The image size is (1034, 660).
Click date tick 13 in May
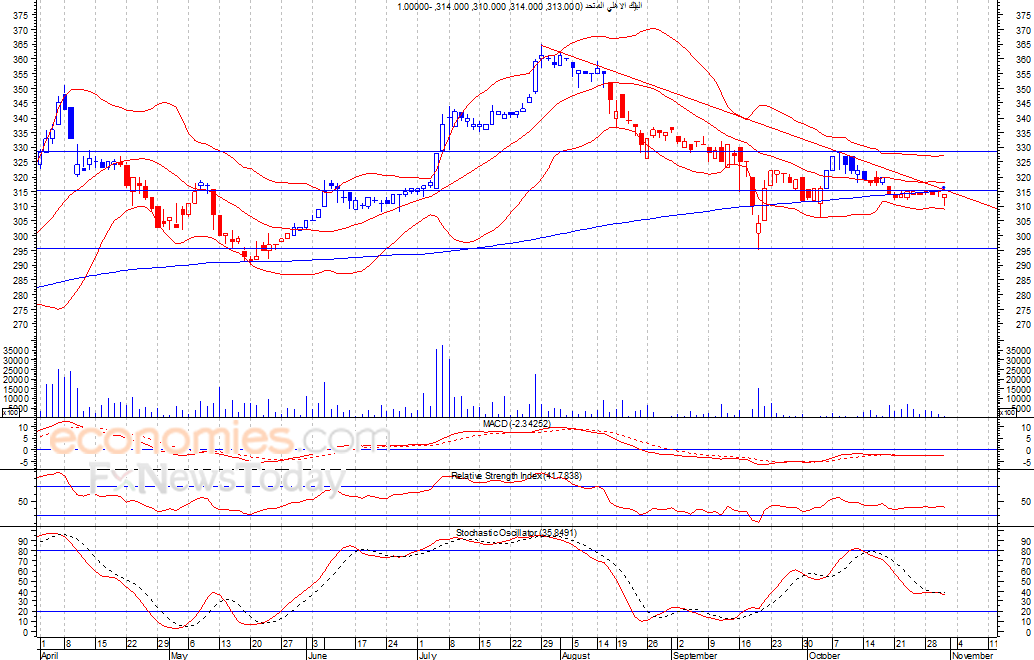click(x=226, y=644)
